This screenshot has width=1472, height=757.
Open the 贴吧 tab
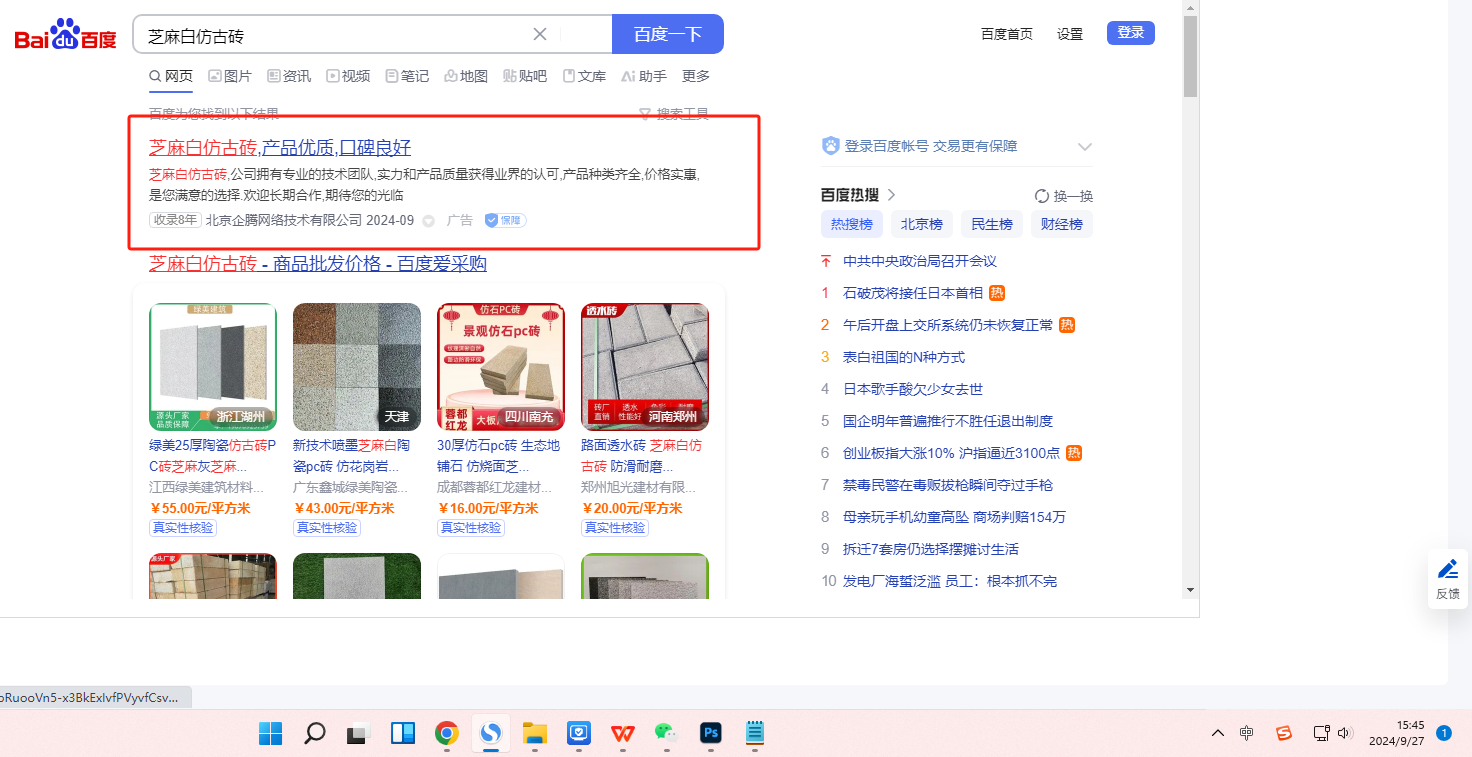coord(525,76)
